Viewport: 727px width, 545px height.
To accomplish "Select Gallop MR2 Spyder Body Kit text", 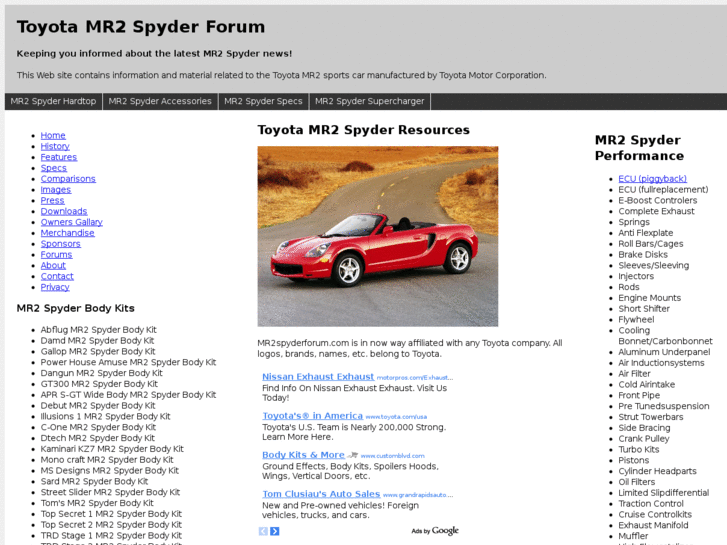I will [x=98, y=352].
